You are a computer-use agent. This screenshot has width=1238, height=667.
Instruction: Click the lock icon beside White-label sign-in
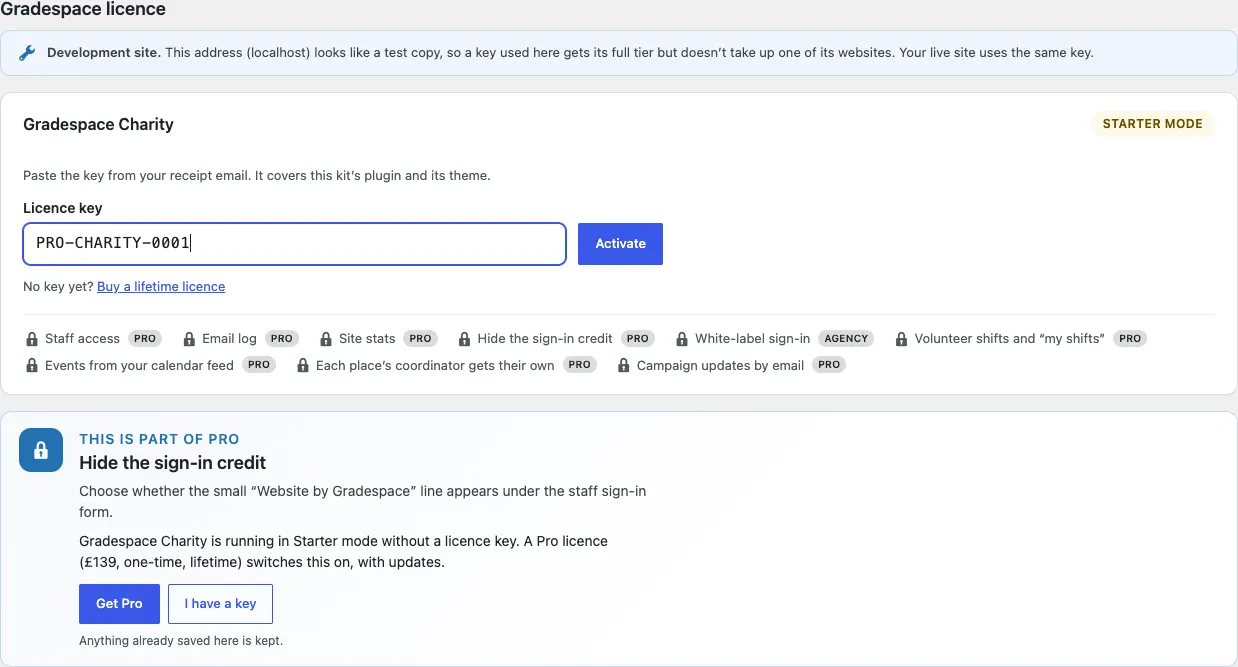(682, 339)
